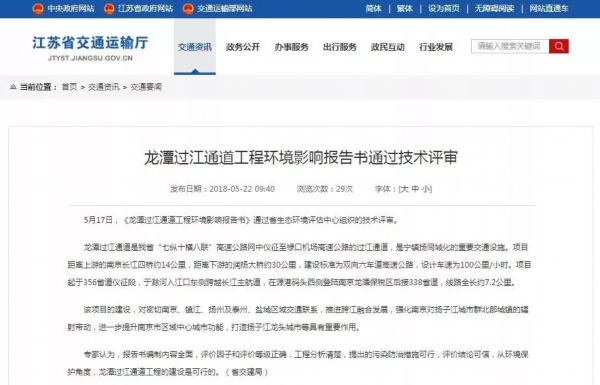600x385 pixels.
Task: Click the 江苏省交通运输厅 site logo
Action: tap(90, 48)
